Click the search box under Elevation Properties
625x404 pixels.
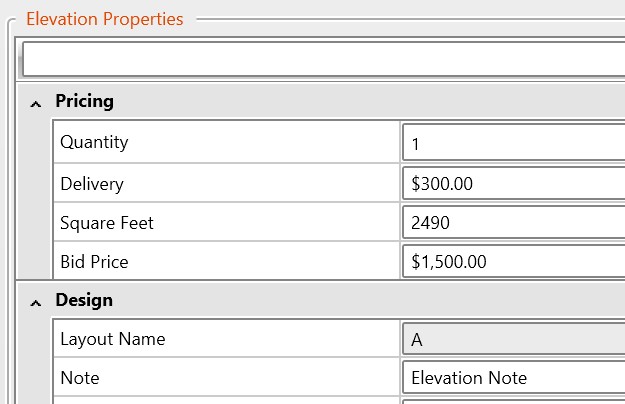tap(322, 59)
